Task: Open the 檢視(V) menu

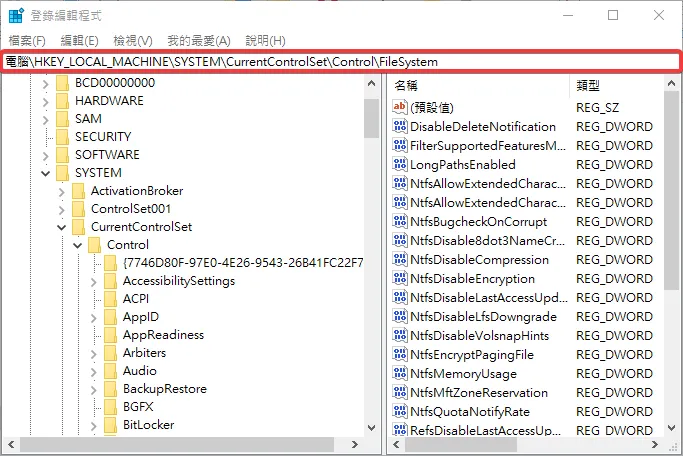Action: (x=133, y=41)
